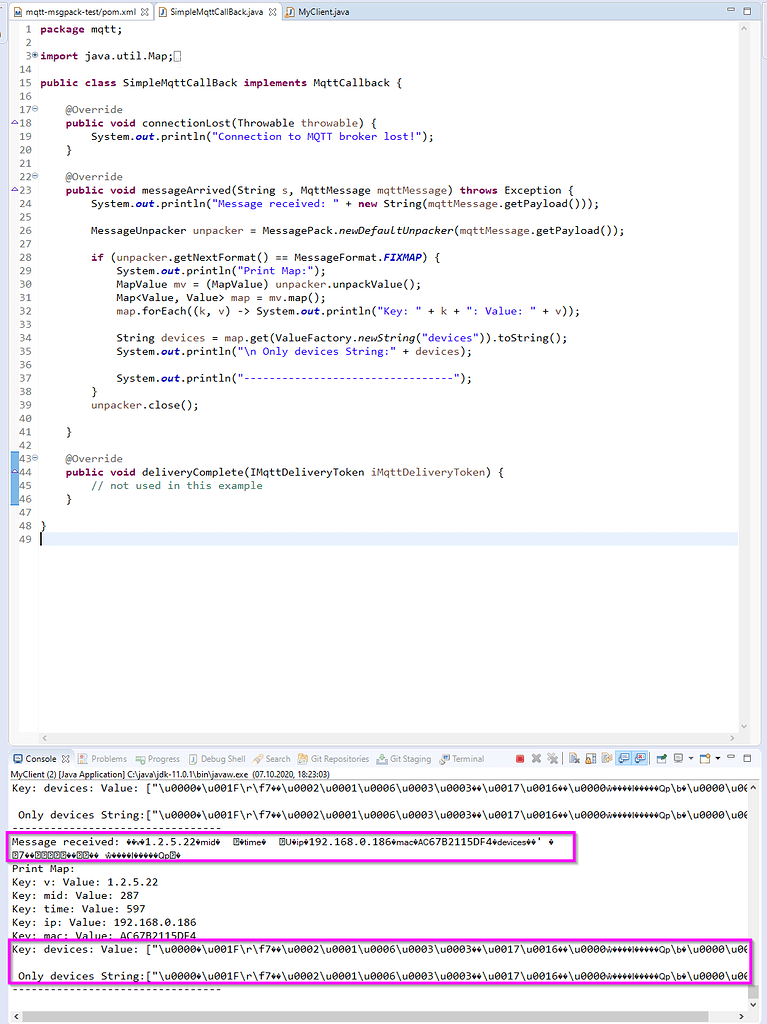Click the MqttCallback interface name on line 15

[x=351, y=83]
